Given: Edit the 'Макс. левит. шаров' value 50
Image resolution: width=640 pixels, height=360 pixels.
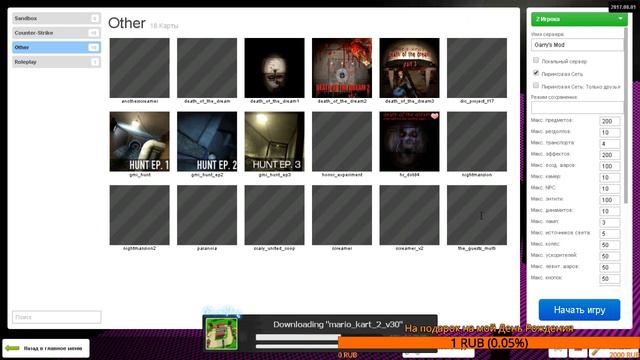Looking at the screenshot, I should [610, 267].
